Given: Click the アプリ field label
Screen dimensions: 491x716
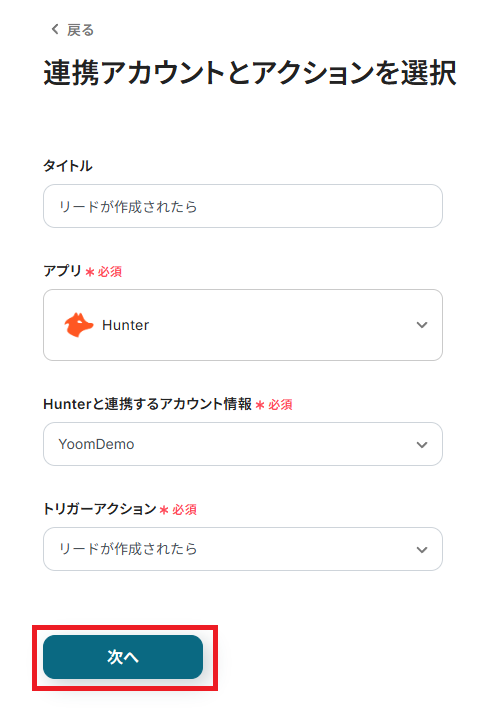Looking at the screenshot, I should click(x=62, y=271).
